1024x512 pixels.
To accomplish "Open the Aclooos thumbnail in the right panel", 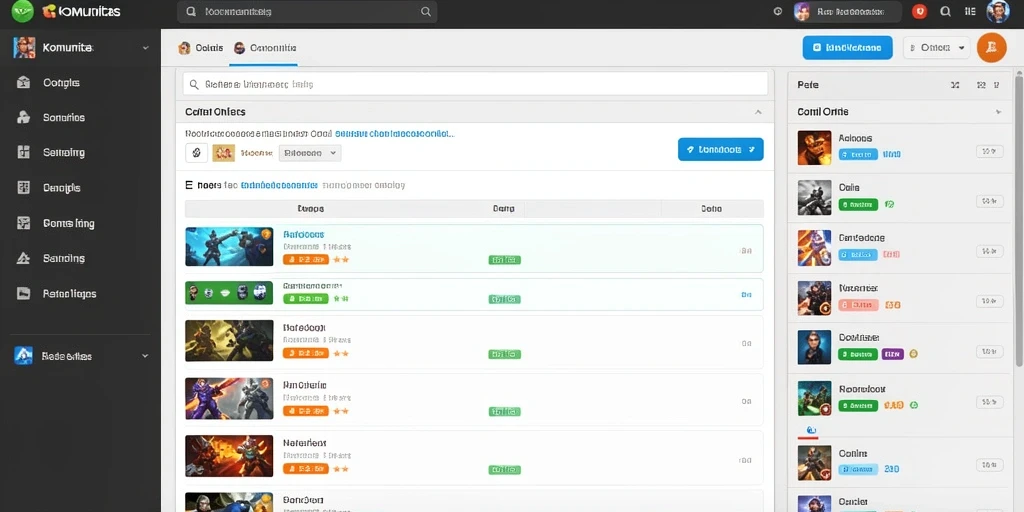I will (814, 147).
